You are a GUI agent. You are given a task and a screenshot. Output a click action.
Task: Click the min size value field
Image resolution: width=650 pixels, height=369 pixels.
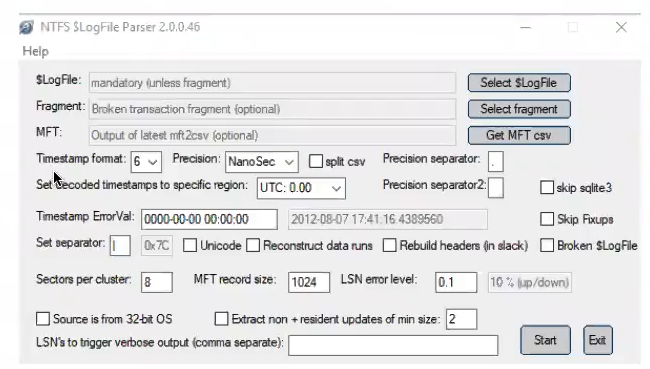pyautogui.click(x=461, y=319)
